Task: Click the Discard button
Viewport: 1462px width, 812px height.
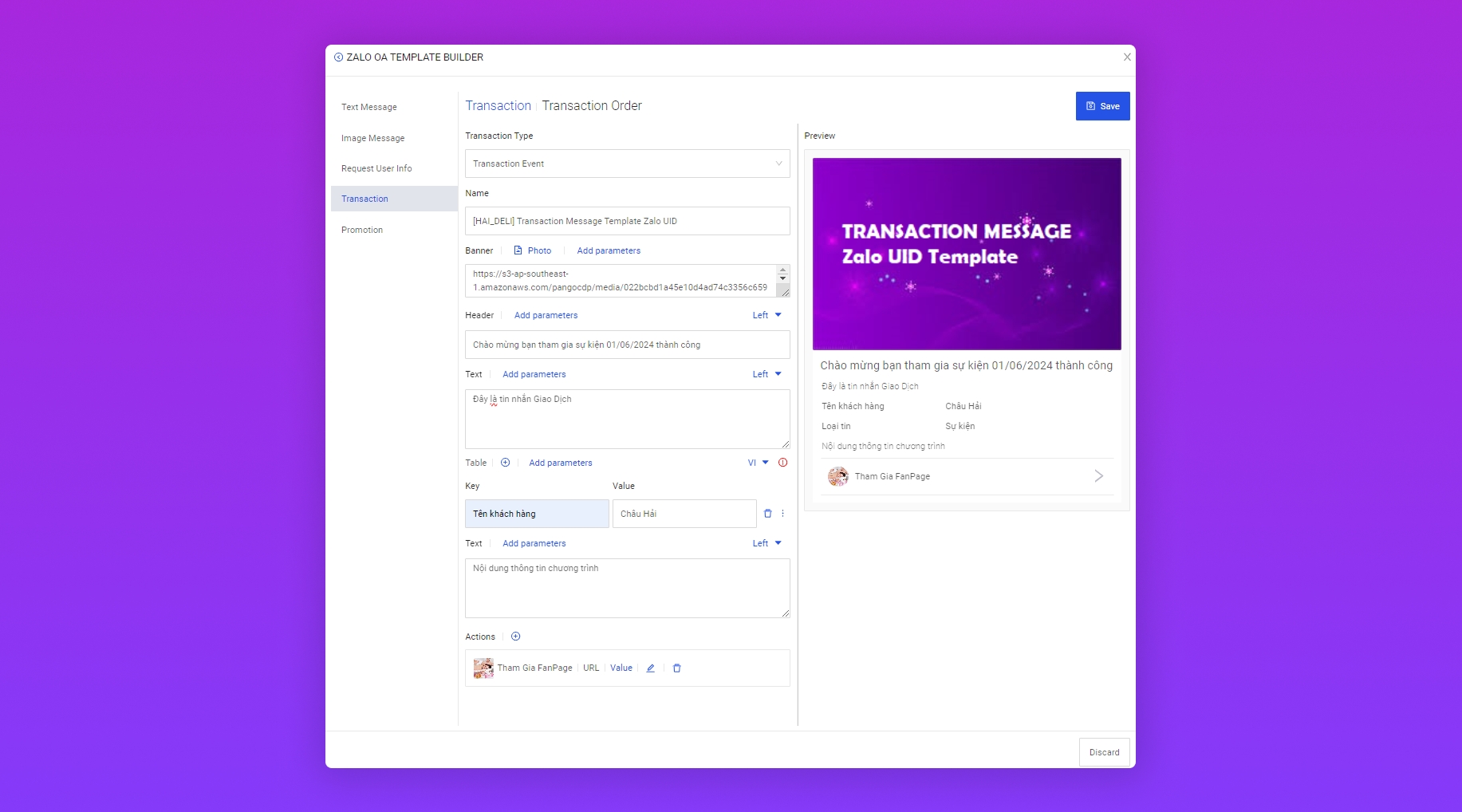Action: click(x=1104, y=752)
